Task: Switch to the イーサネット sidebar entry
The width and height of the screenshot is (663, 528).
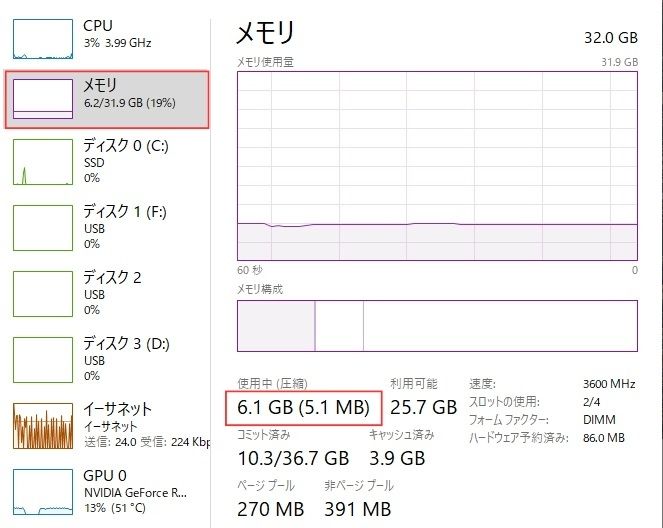Action: 117,408
